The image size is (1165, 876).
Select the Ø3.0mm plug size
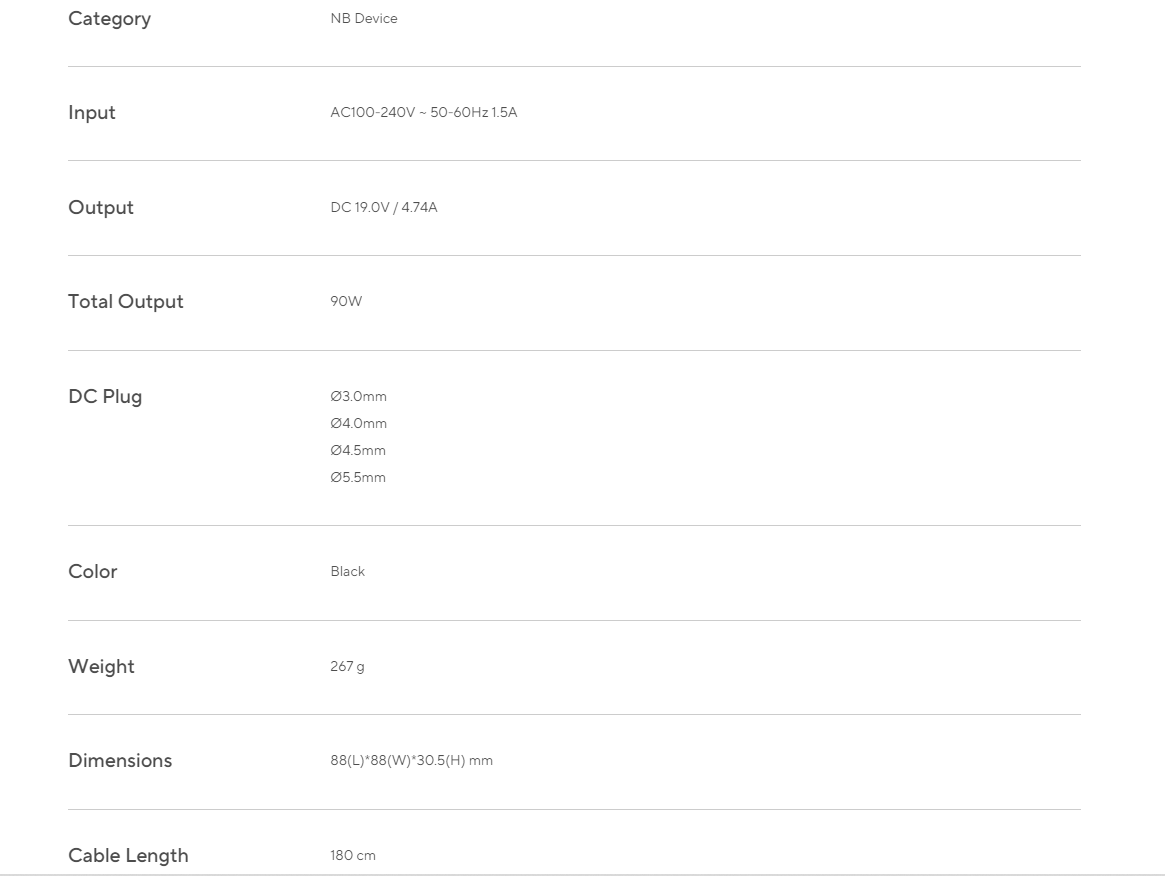pos(358,397)
